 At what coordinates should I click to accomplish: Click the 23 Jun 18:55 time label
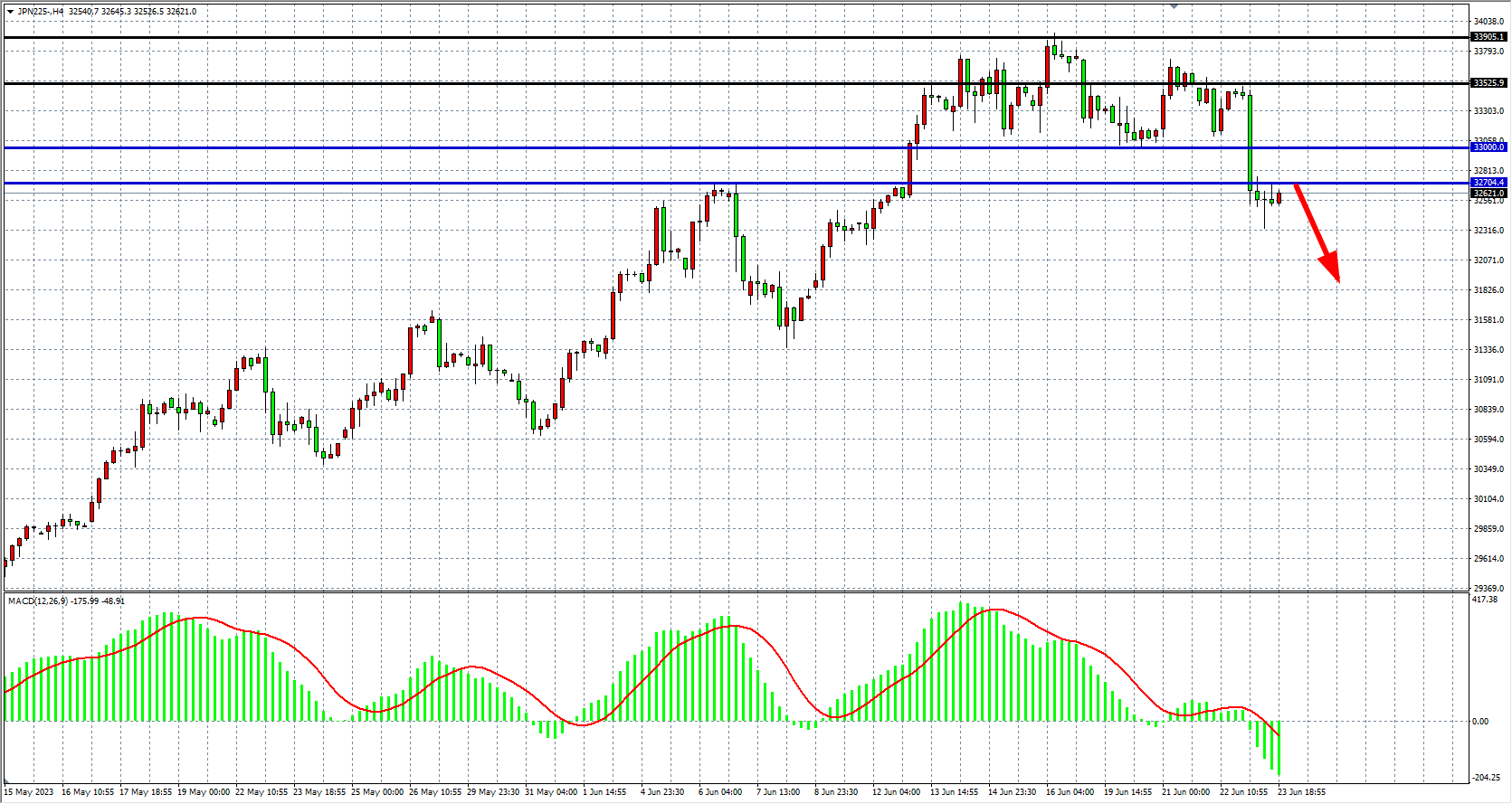tap(1301, 792)
